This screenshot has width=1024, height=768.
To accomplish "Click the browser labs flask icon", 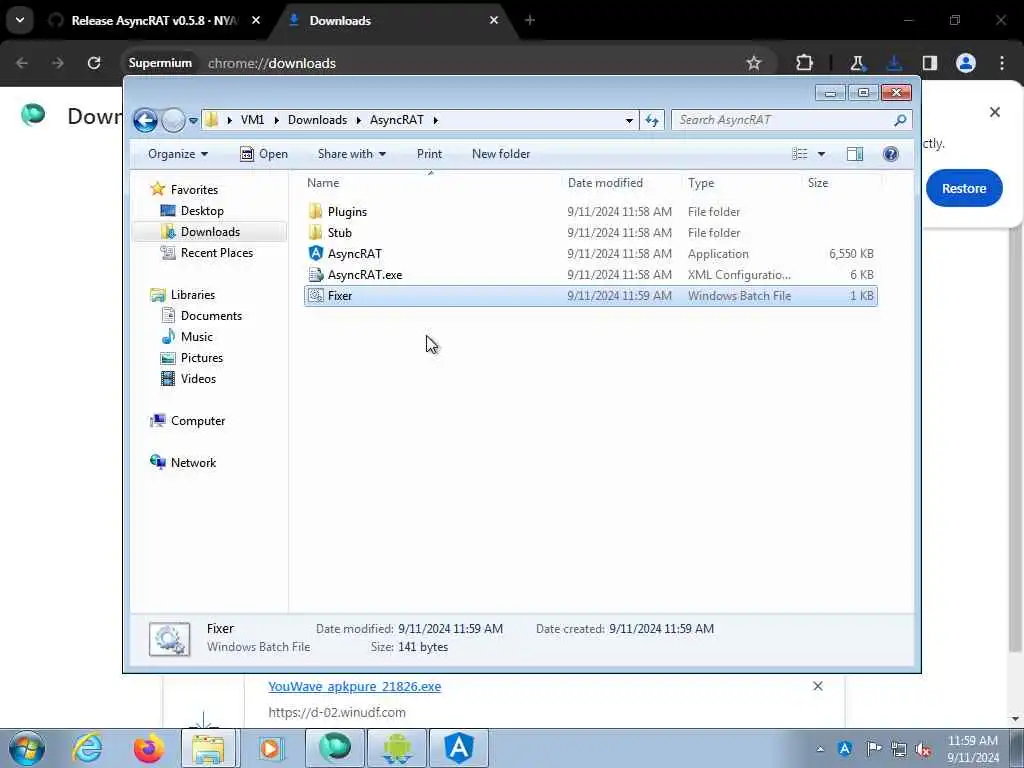I will [x=857, y=63].
